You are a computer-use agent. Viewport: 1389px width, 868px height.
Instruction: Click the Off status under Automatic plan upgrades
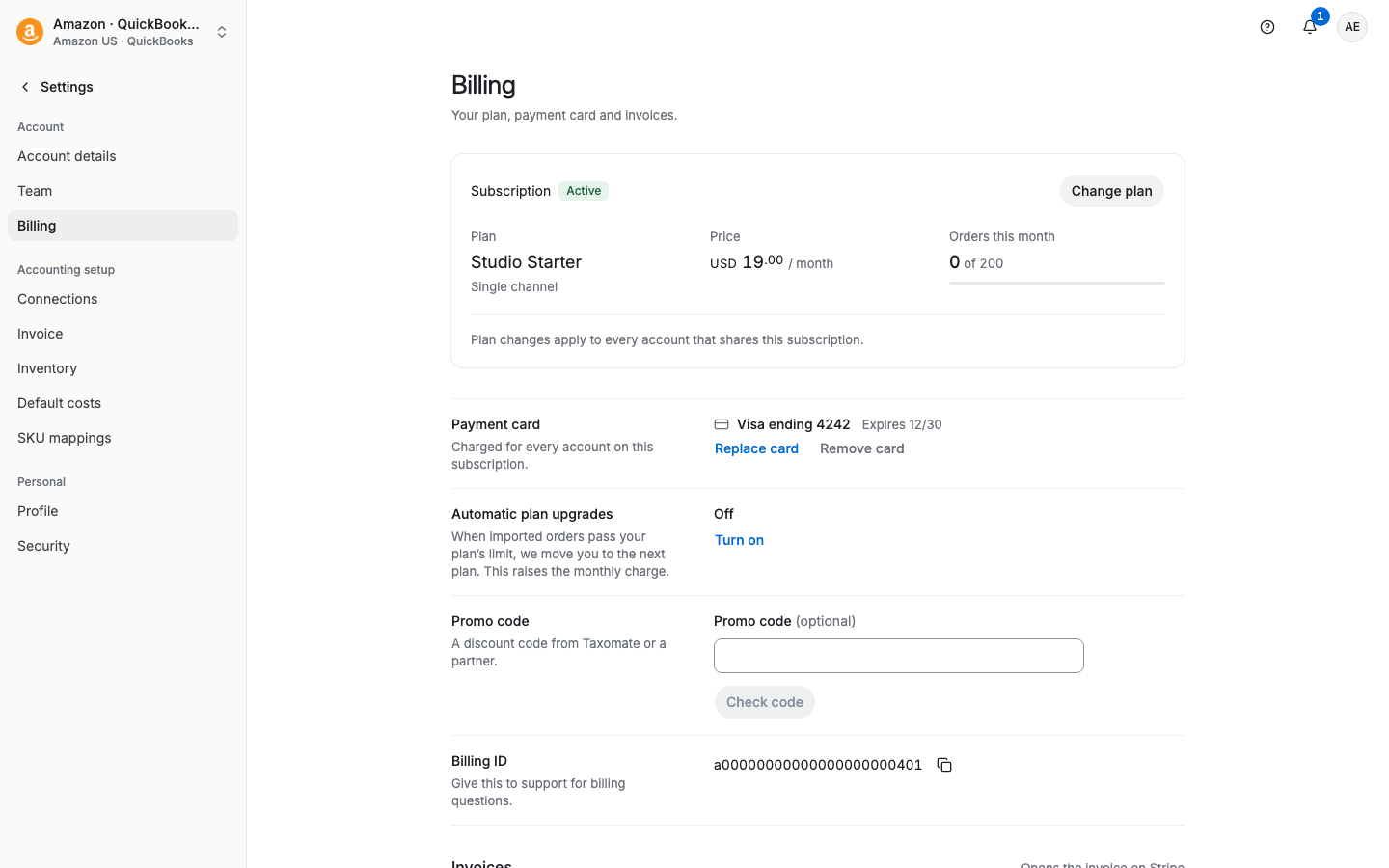pyautogui.click(x=723, y=514)
